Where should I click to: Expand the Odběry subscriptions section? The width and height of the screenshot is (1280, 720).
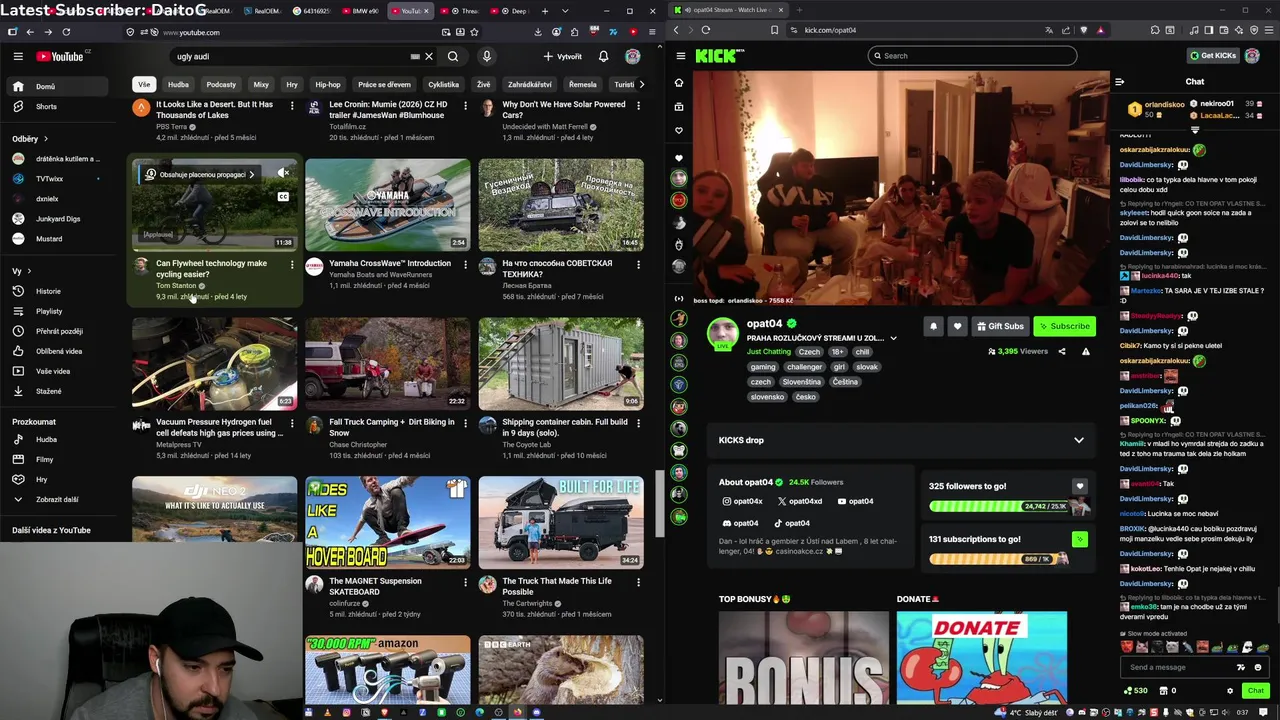coord(30,139)
